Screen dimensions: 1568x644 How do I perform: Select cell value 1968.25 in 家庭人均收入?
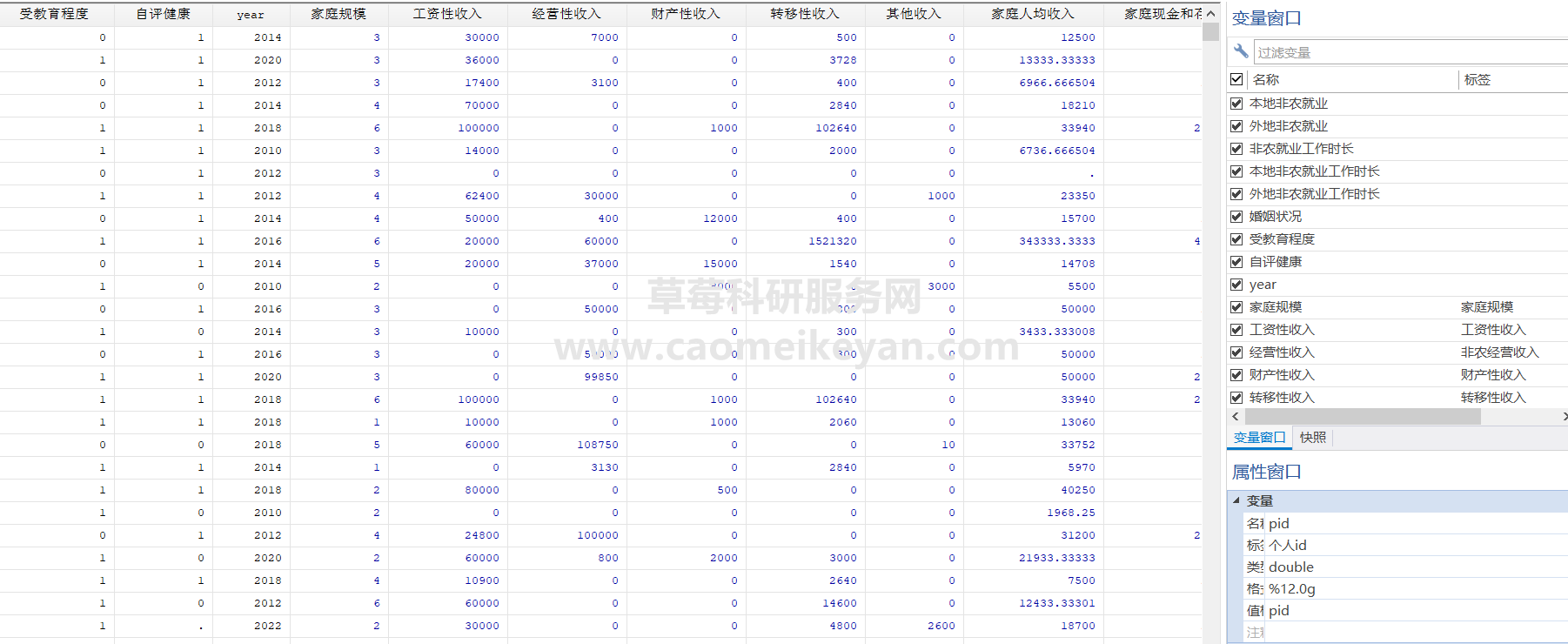[x=1071, y=513]
